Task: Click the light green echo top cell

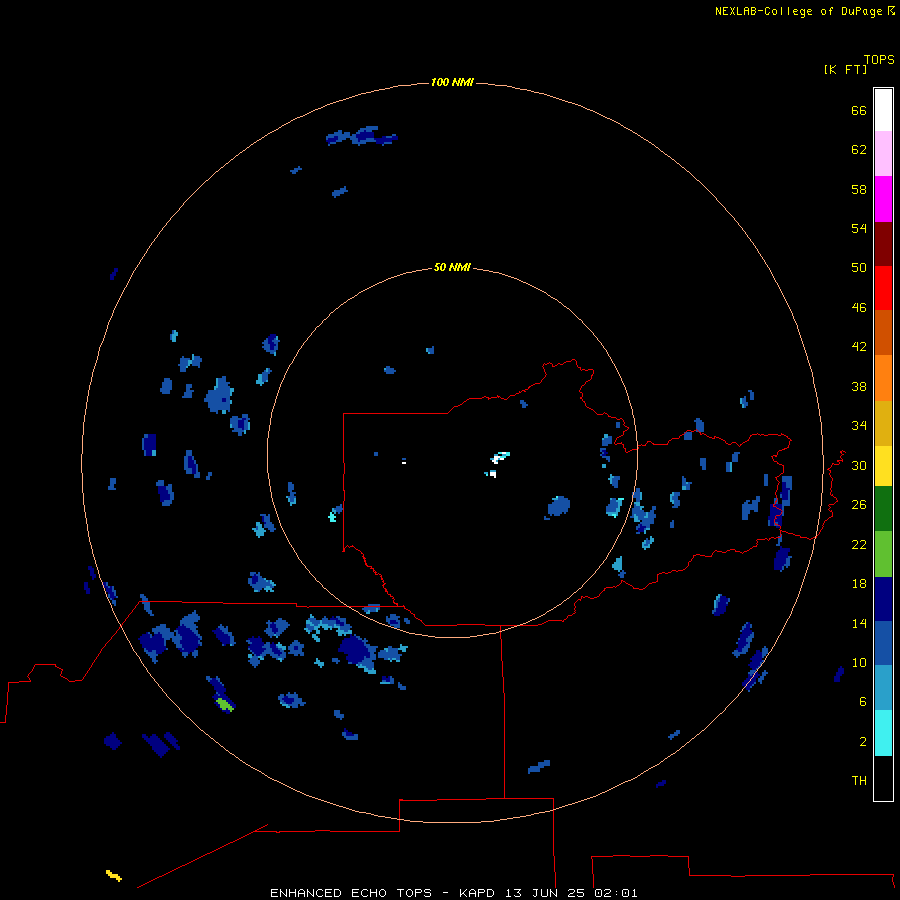Action: 224,704
